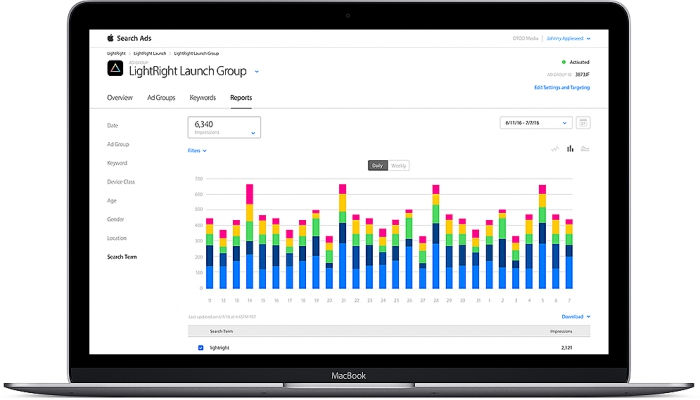The image size is (700, 400).
Task: Click the chart bar for day 21
Action: (342, 236)
